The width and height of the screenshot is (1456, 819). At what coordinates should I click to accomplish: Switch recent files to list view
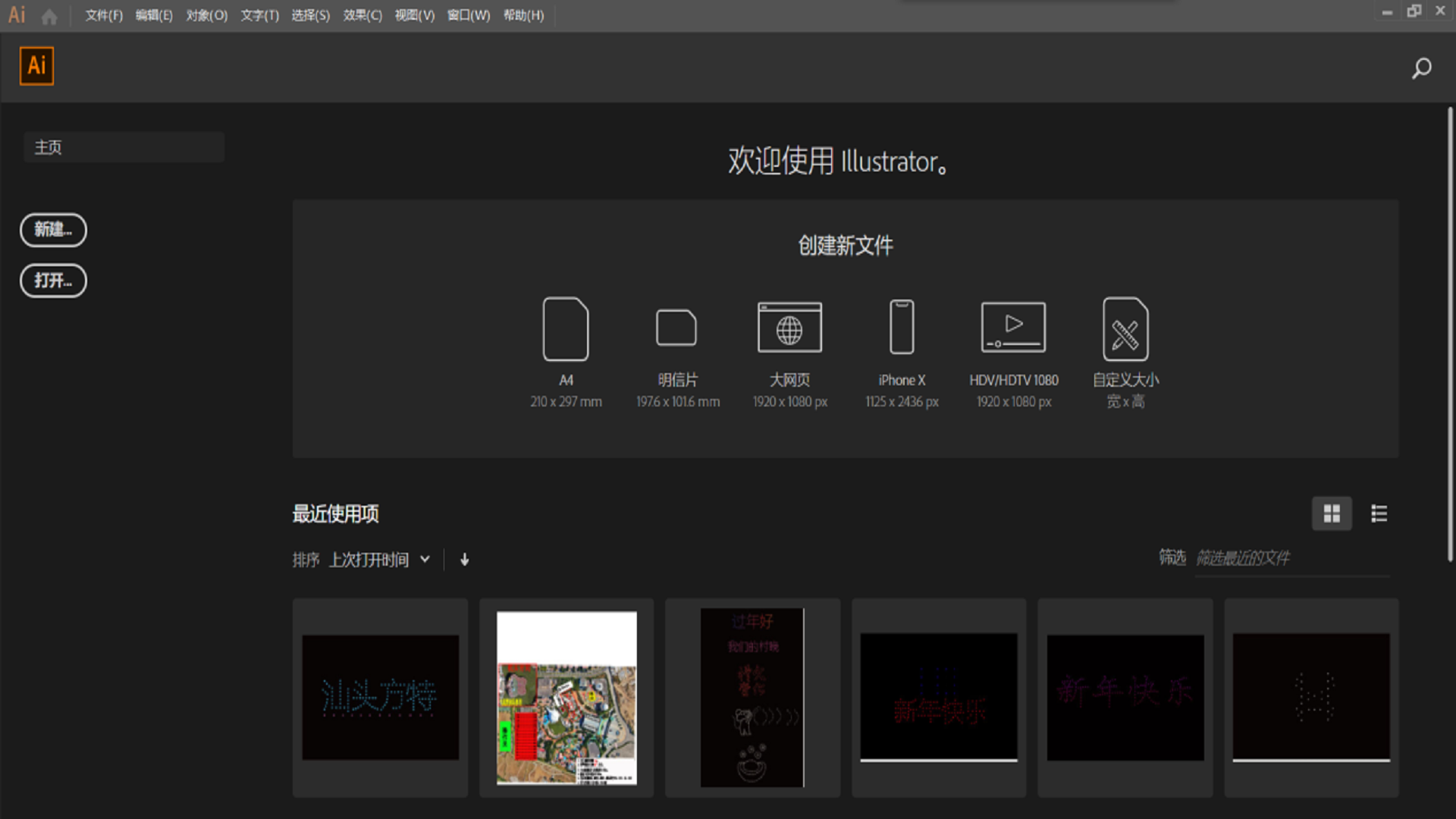pyautogui.click(x=1379, y=514)
